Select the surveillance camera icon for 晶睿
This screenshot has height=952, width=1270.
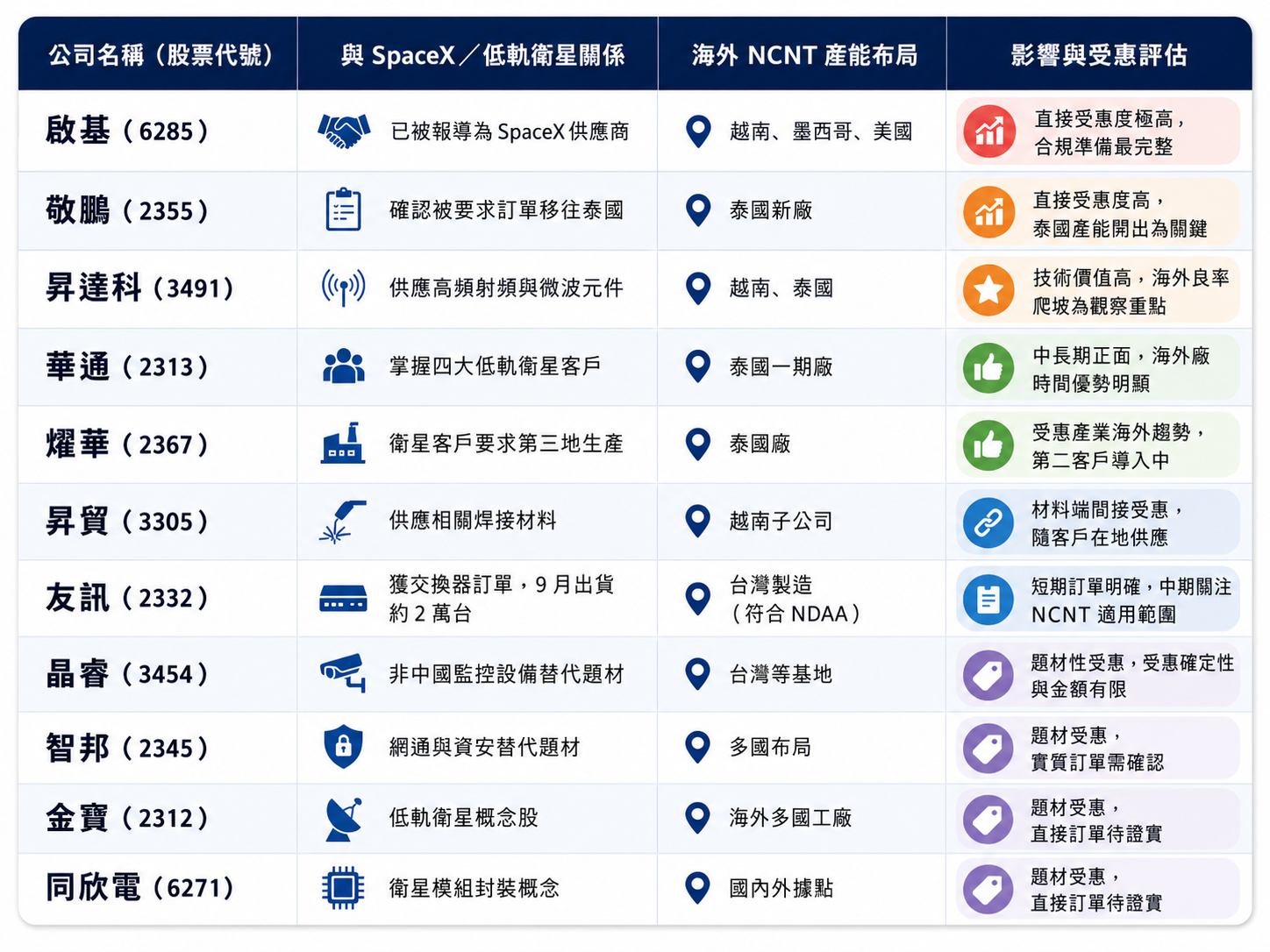click(x=343, y=673)
